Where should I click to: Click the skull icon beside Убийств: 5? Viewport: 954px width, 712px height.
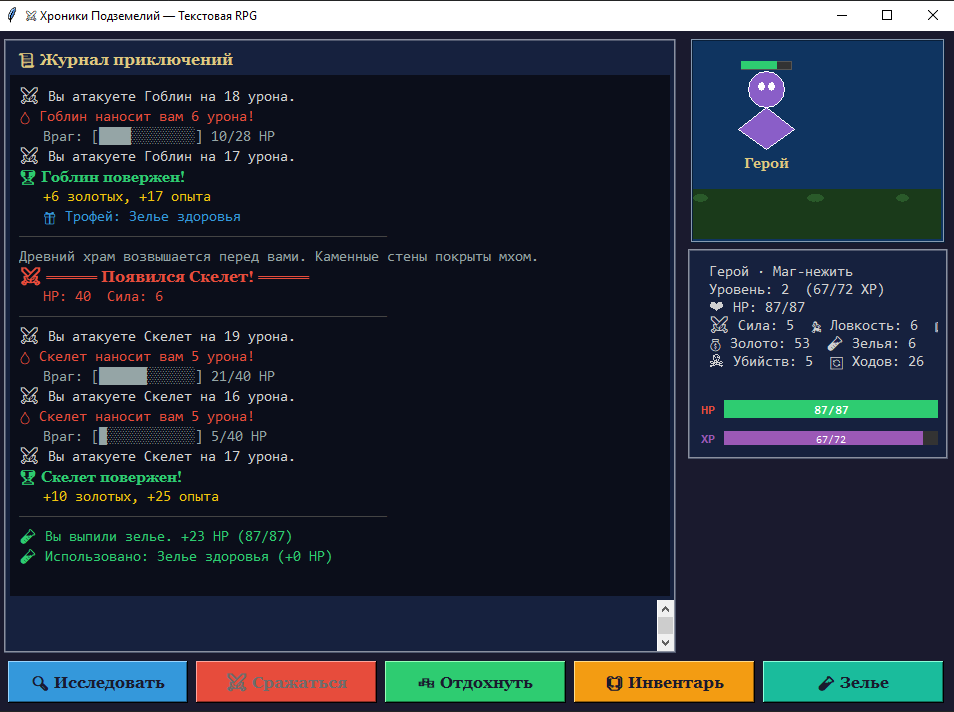[716, 362]
